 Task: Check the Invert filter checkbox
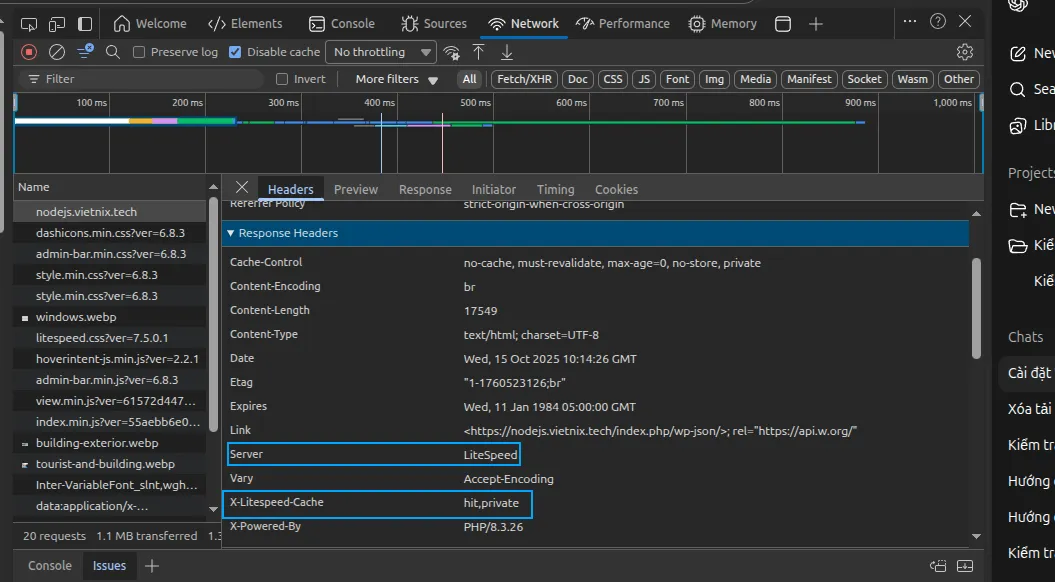click(x=282, y=79)
